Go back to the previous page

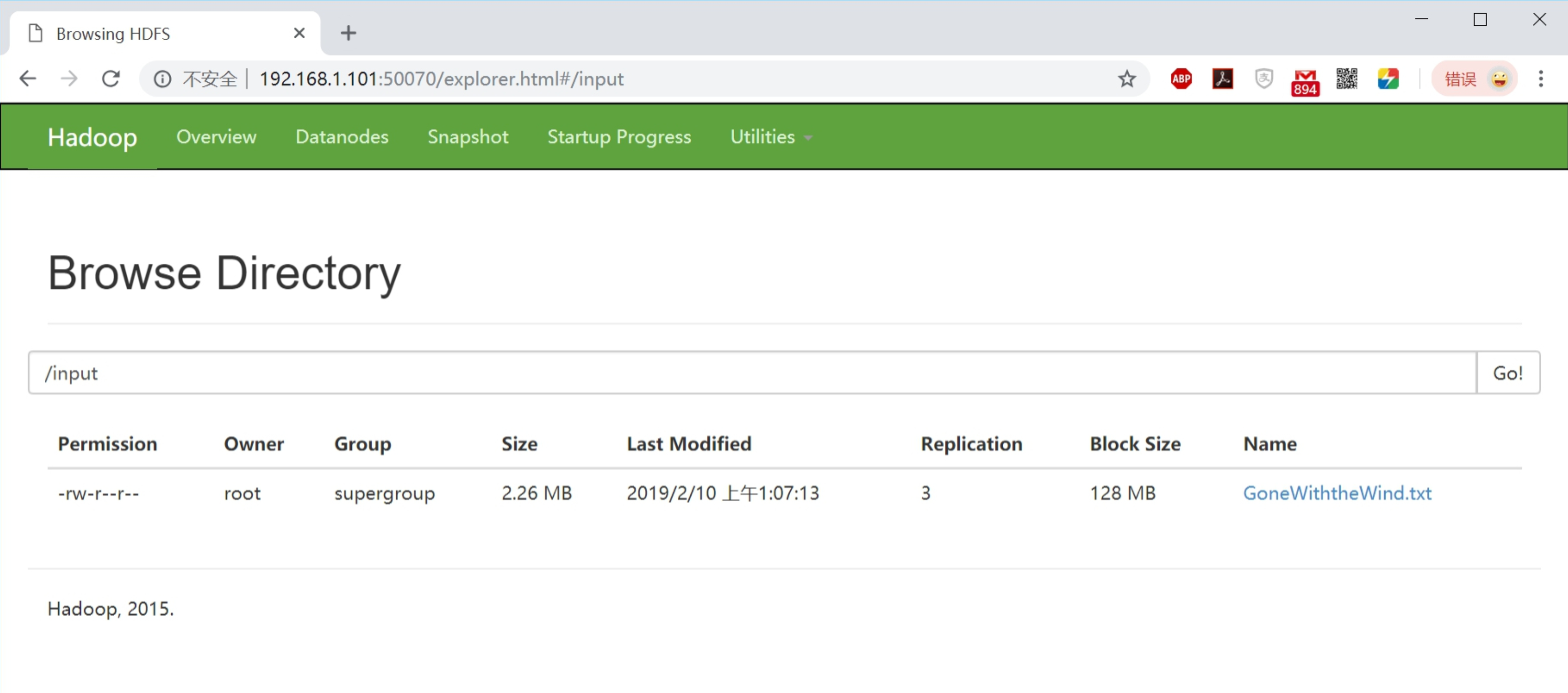pos(28,79)
